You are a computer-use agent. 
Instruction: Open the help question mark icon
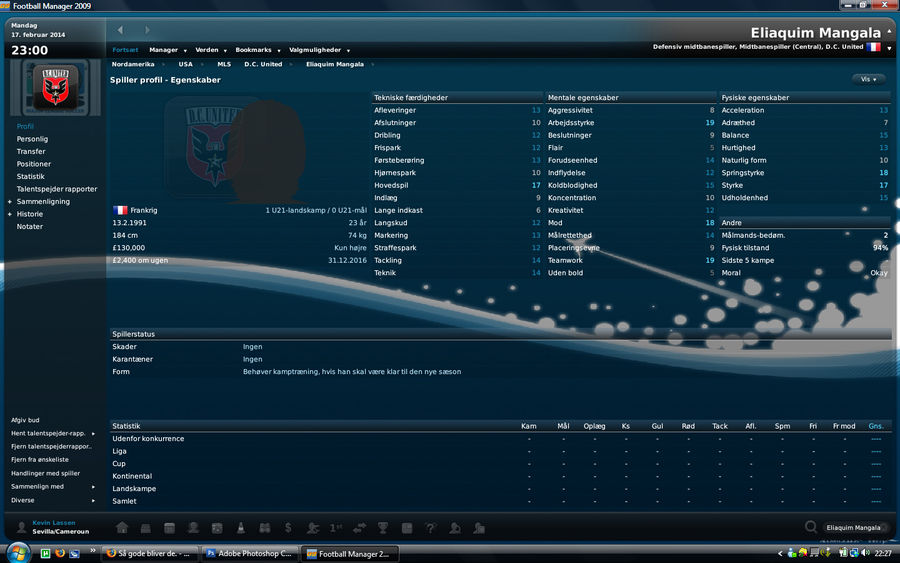pos(430,528)
